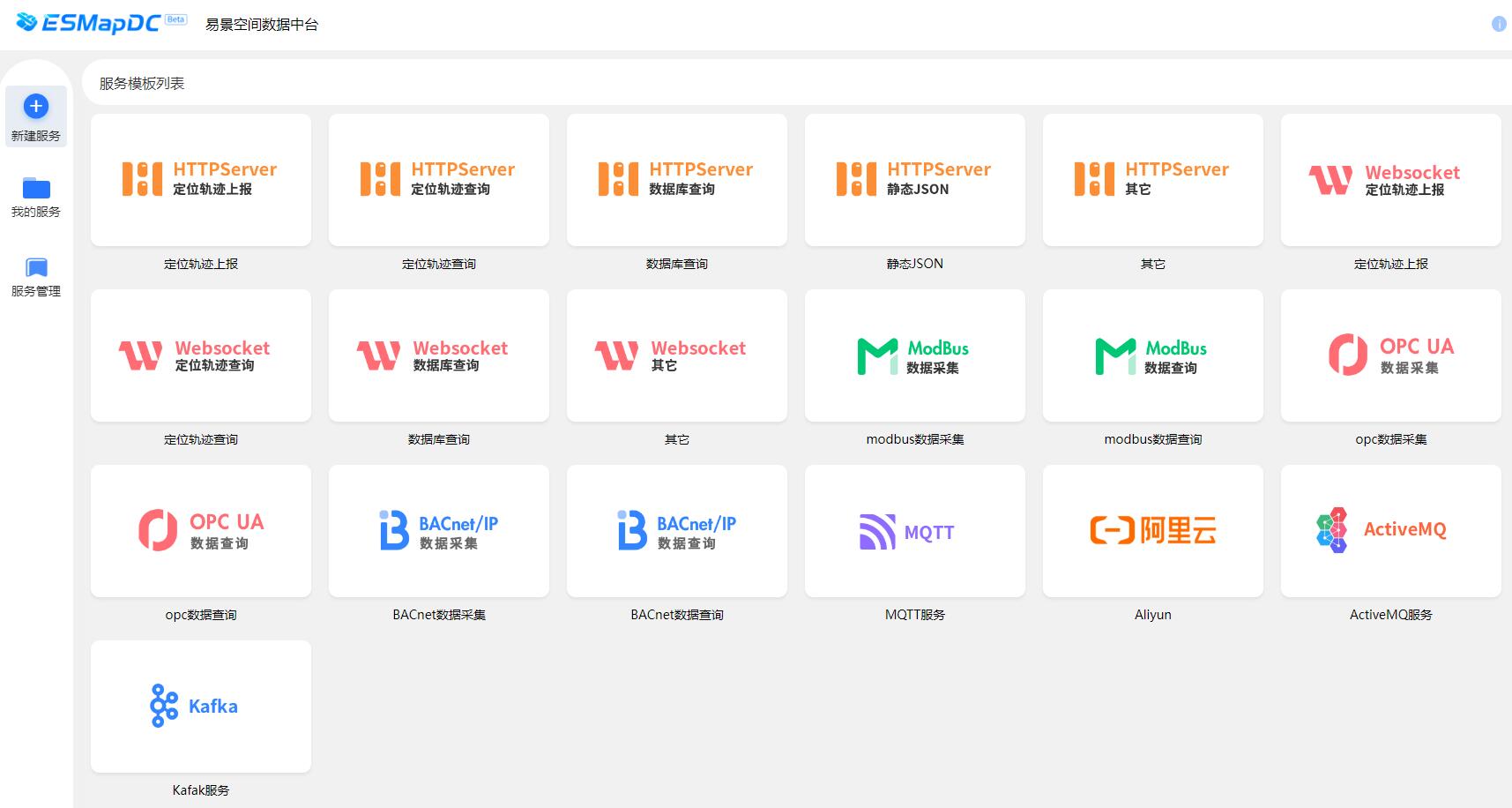
Task: Open the ActiveMQ service template
Action: pyautogui.click(x=1390, y=531)
